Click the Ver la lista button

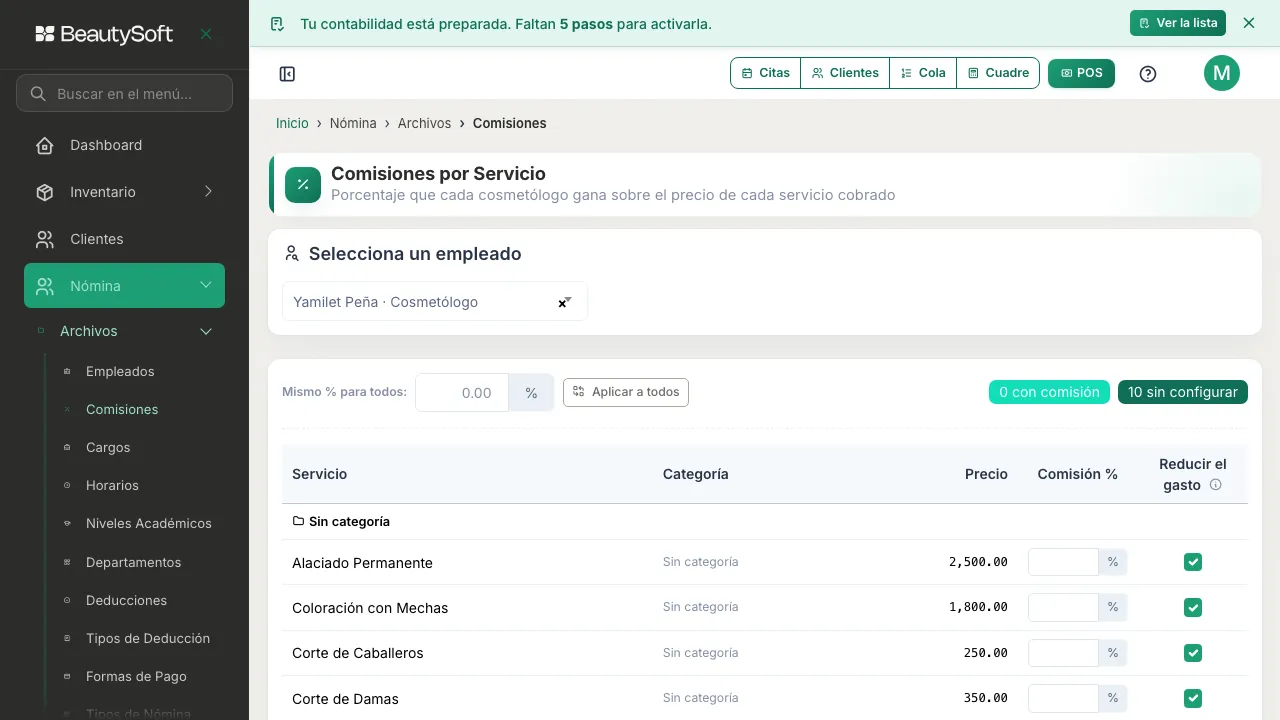[1178, 23]
